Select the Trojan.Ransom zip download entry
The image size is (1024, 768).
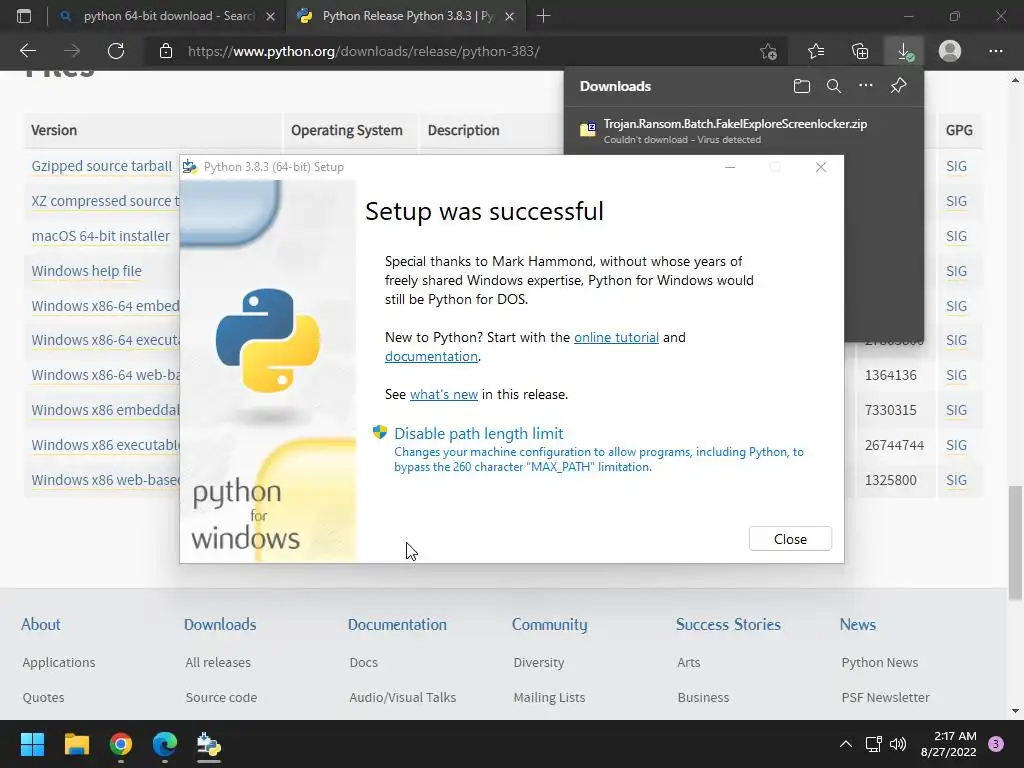pyautogui.click(x=743, y=131)
